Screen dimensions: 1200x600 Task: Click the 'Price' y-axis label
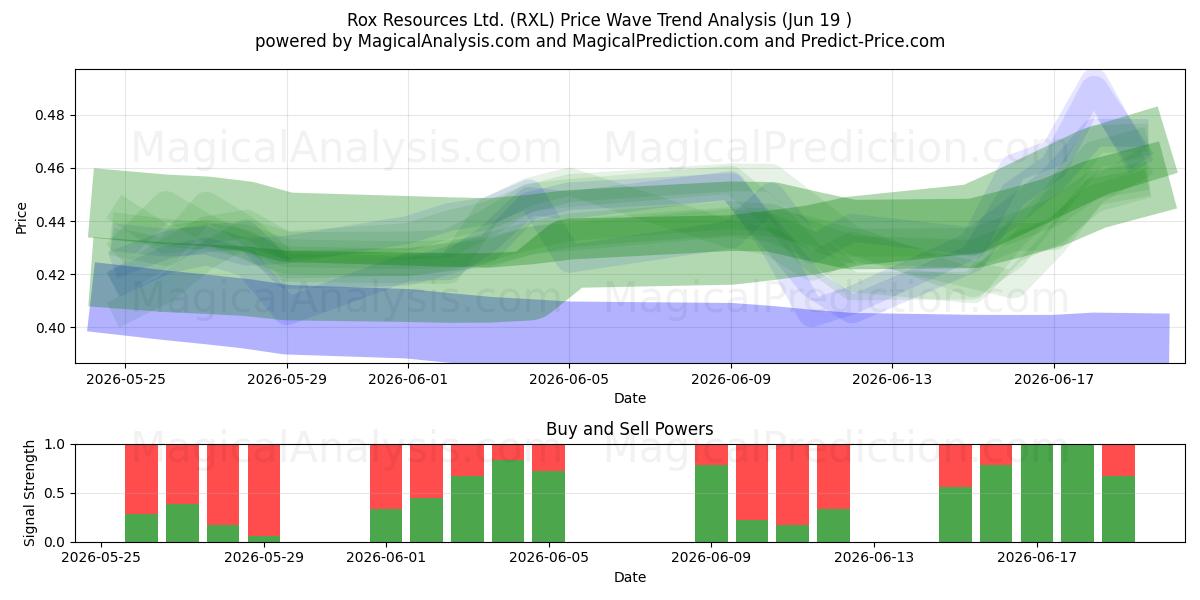click(x=21, y=216)
